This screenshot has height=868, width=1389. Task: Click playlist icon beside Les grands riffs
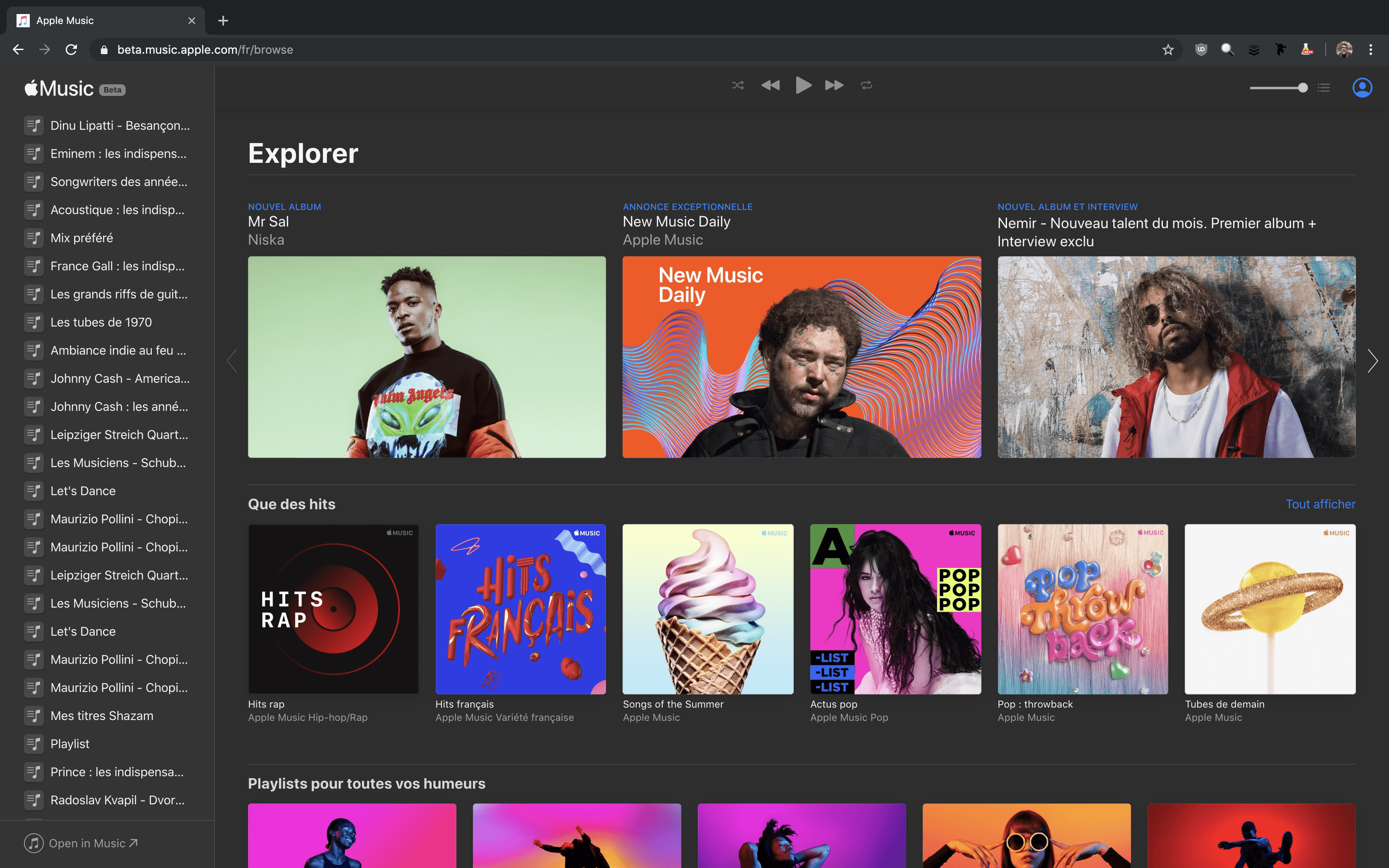click(x=34, y=294)
